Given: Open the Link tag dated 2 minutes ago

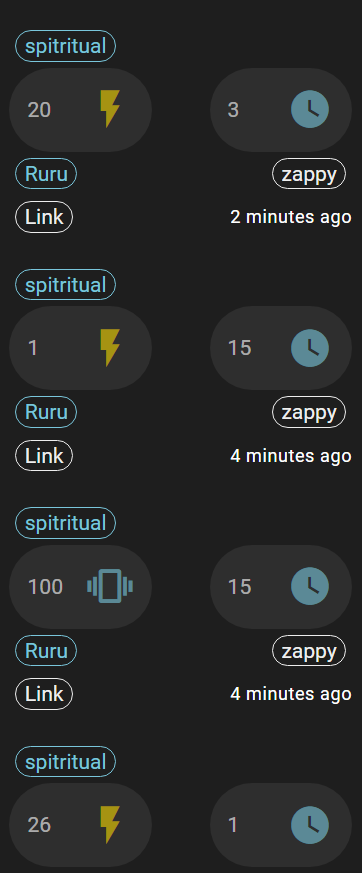Looking at the screenshot, I should coord(44,217).
